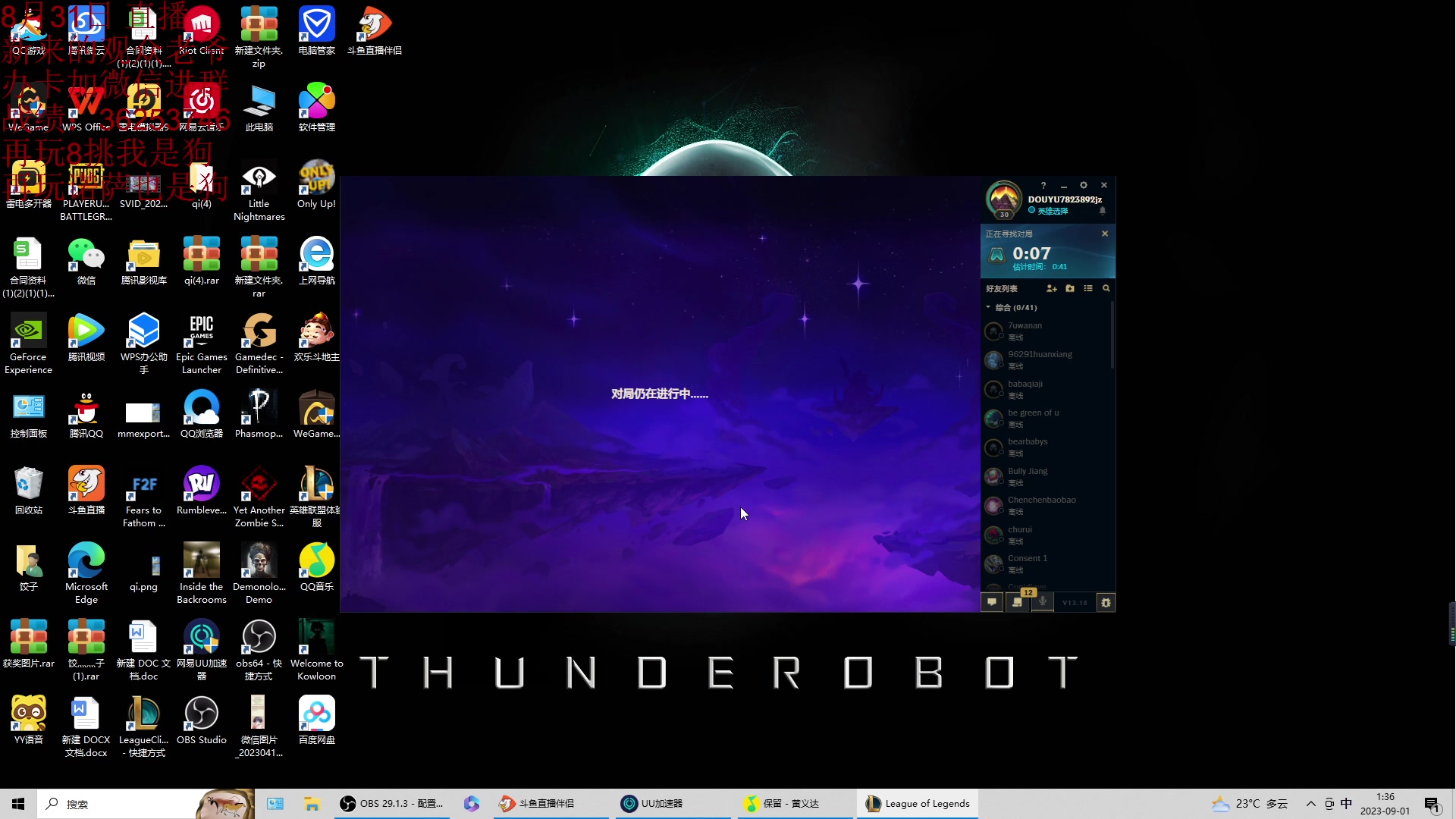
Task: Open Phasmophobia desktop shortcut
Action: tap(259, 414)
